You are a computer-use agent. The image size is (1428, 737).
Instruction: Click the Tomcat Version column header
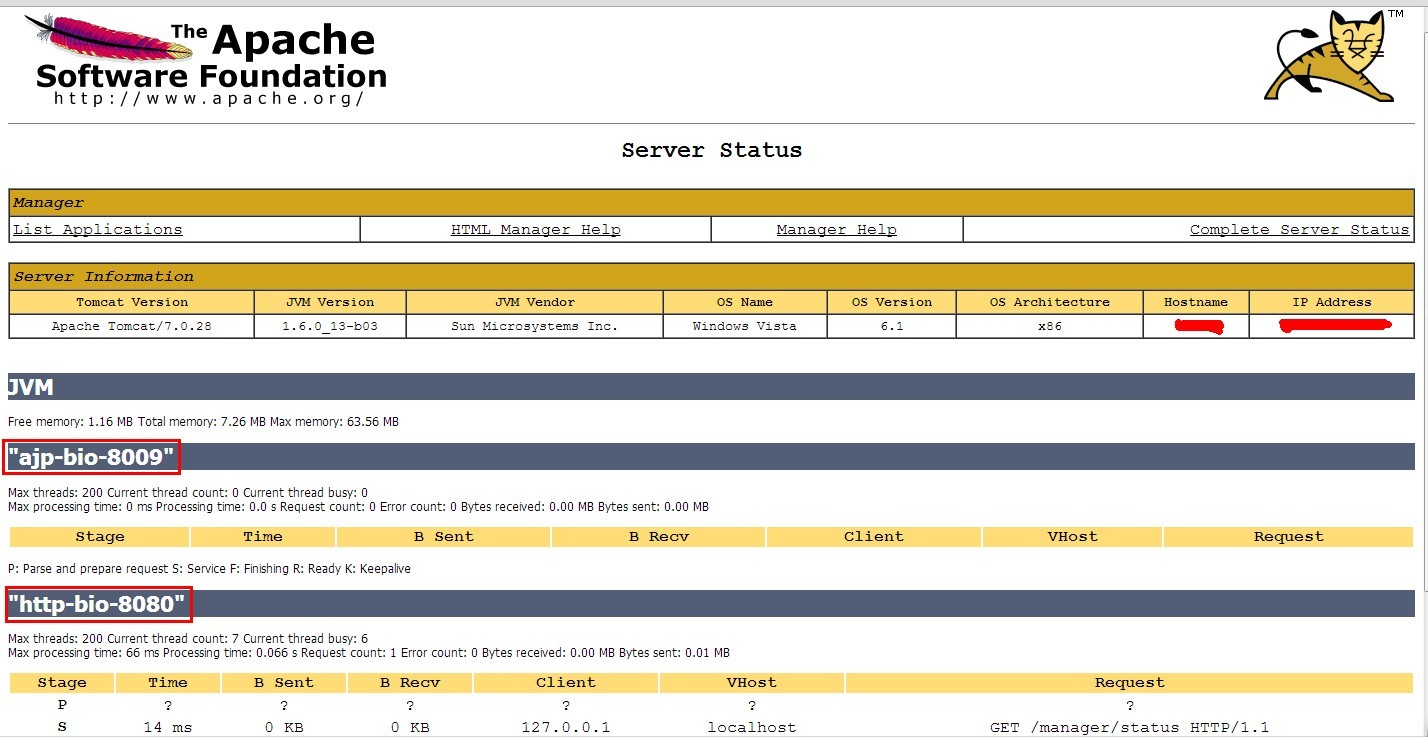pos(132,302)
